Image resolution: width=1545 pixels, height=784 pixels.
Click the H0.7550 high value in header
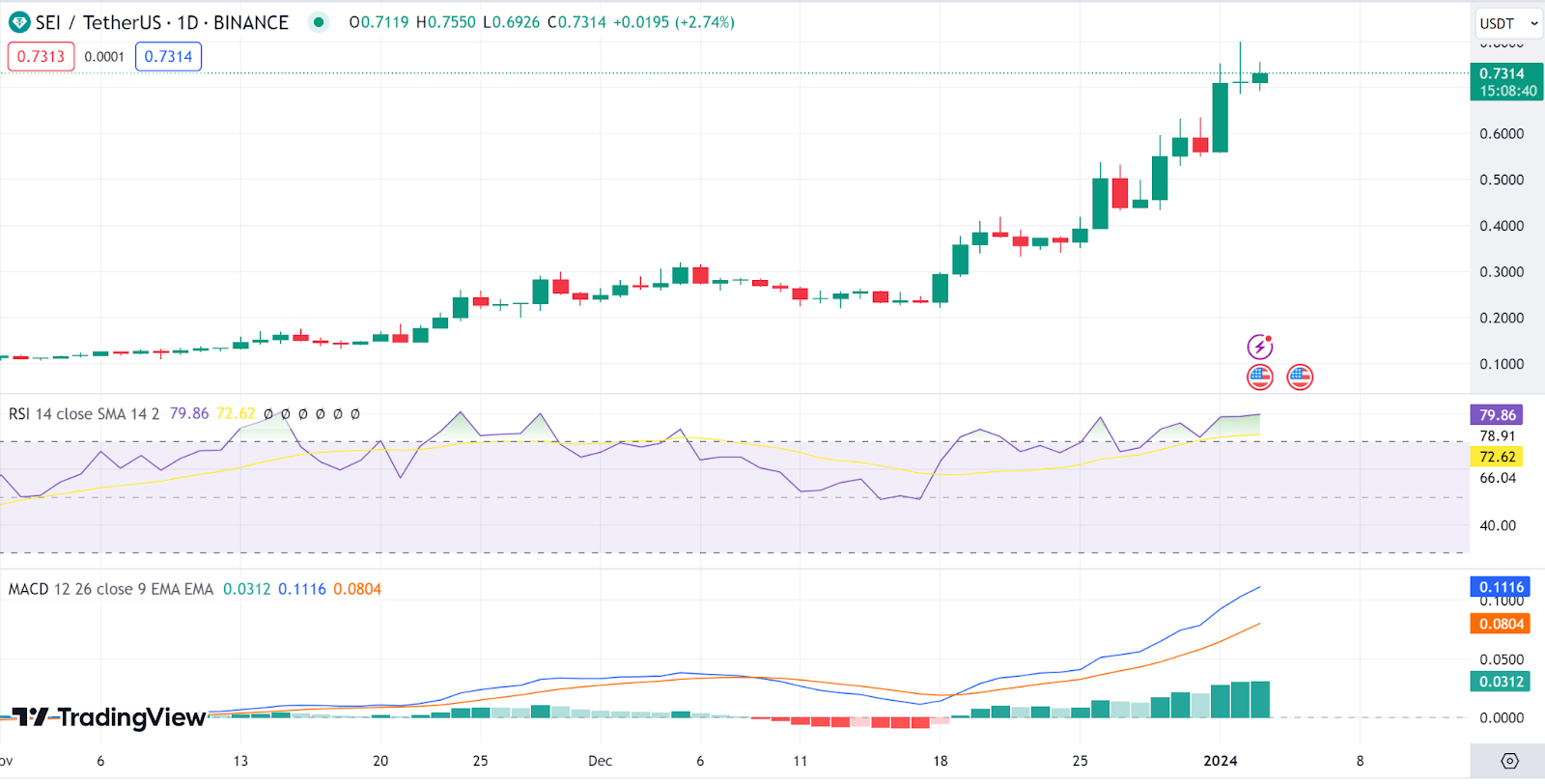tap(445, 22)
